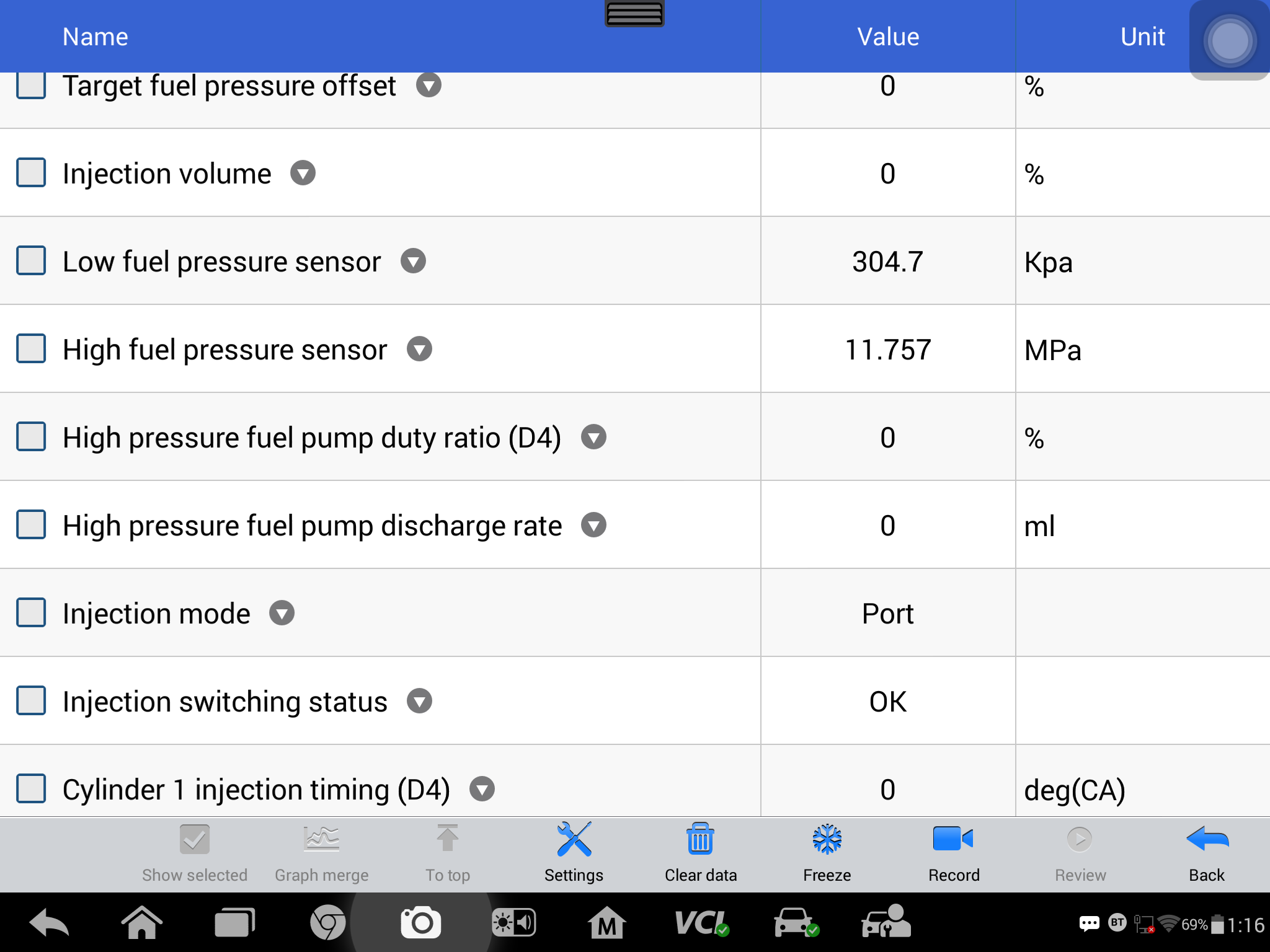Open the Review playback icon
The image size is (1270, 952).
pos(1080,853)
